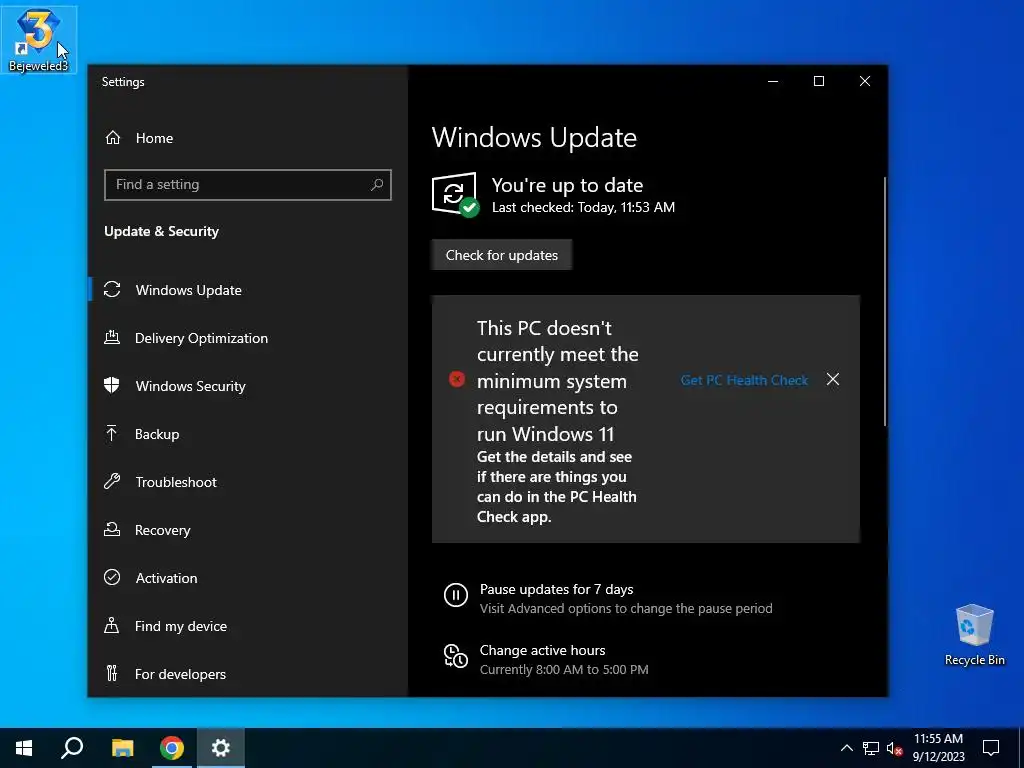Open taskbar search magnifier
The width and height of the screenshot is (1024, 768).
pos(72,748)
